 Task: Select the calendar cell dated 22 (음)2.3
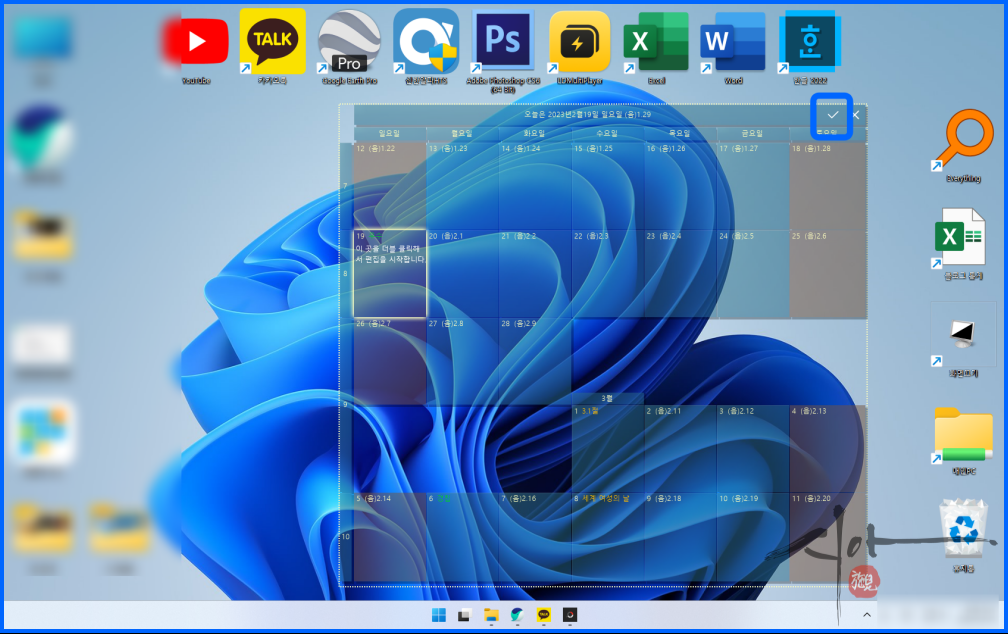pos(608,273)
